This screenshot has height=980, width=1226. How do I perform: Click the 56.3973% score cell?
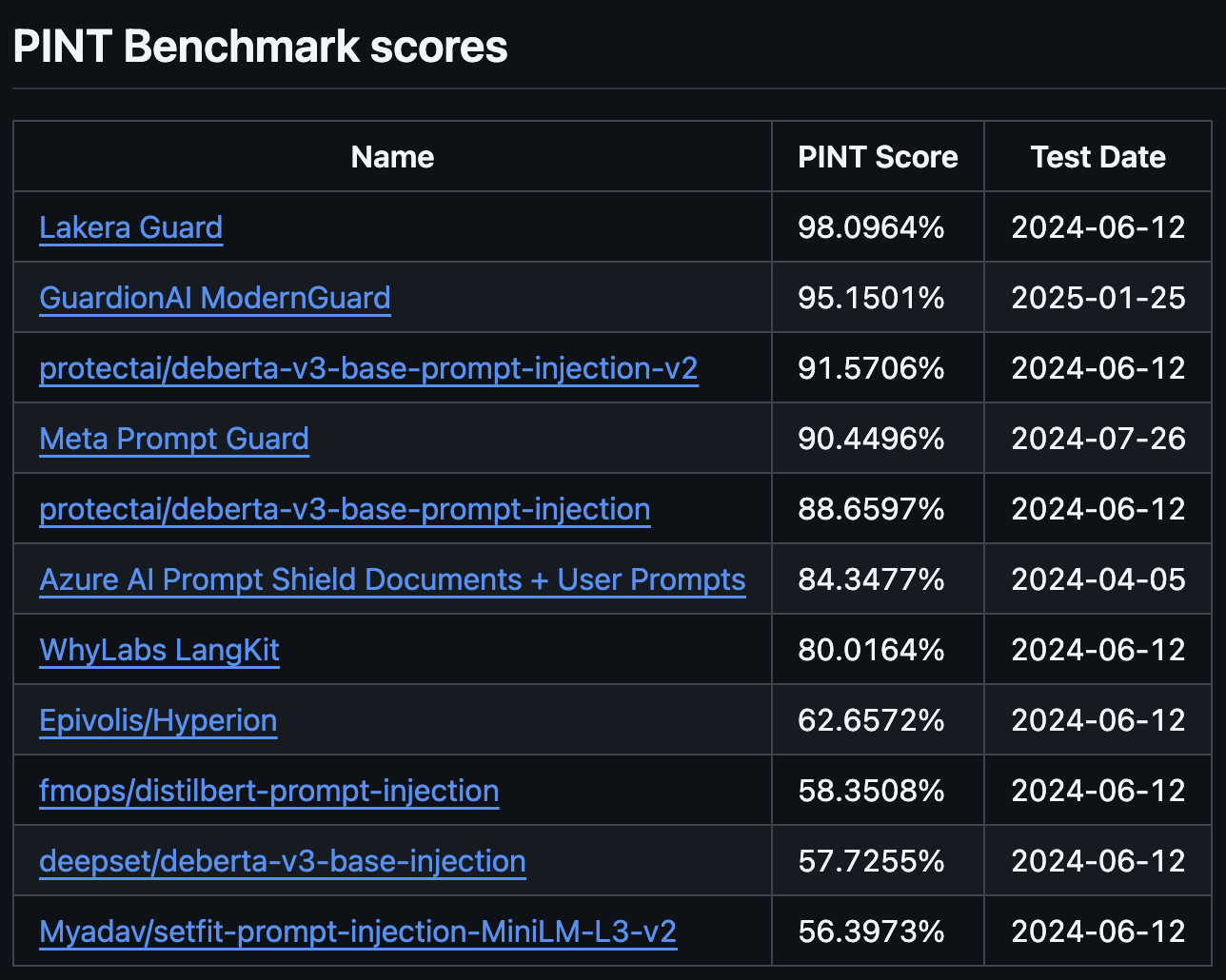[871, 931]
